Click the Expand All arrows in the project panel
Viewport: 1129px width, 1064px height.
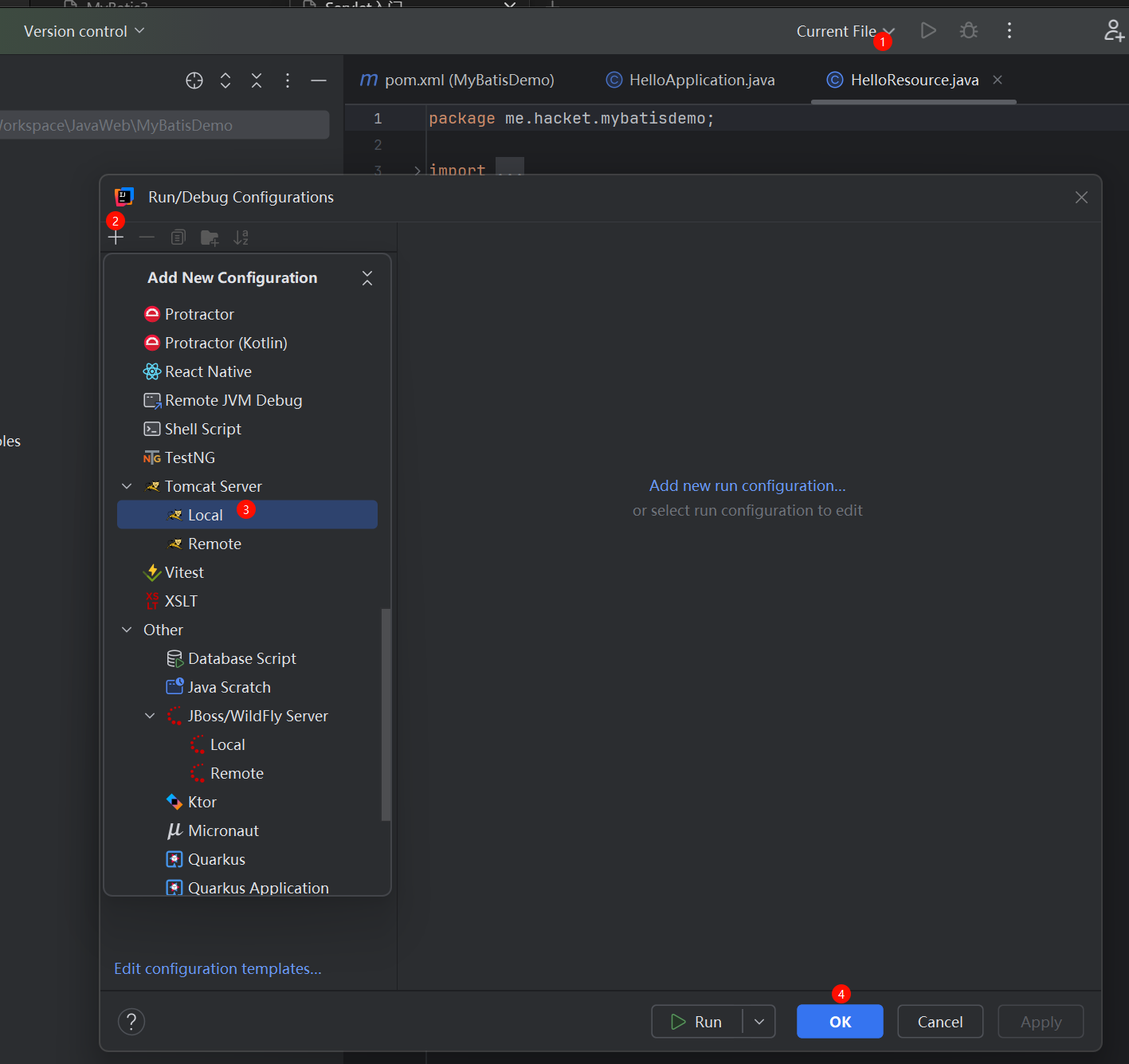(x=225, y=80)
